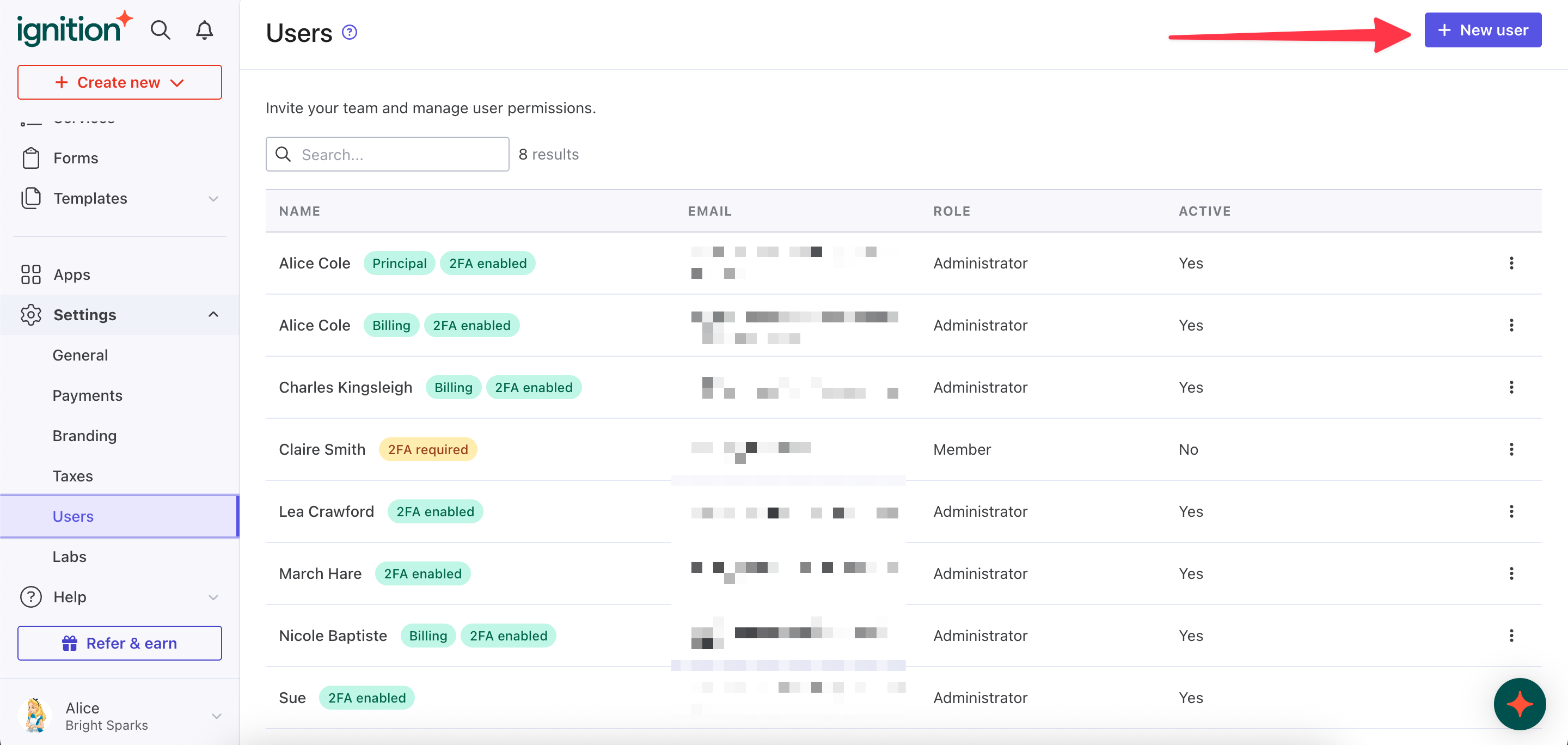This screenshot has width=1568, height=745.
Task: Open the Create new dropdown
Action: point(120,82)
